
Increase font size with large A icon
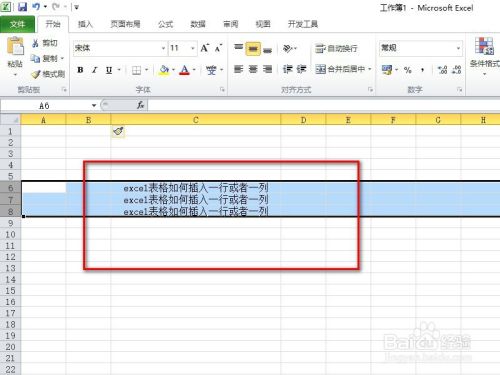coord(205,48)
